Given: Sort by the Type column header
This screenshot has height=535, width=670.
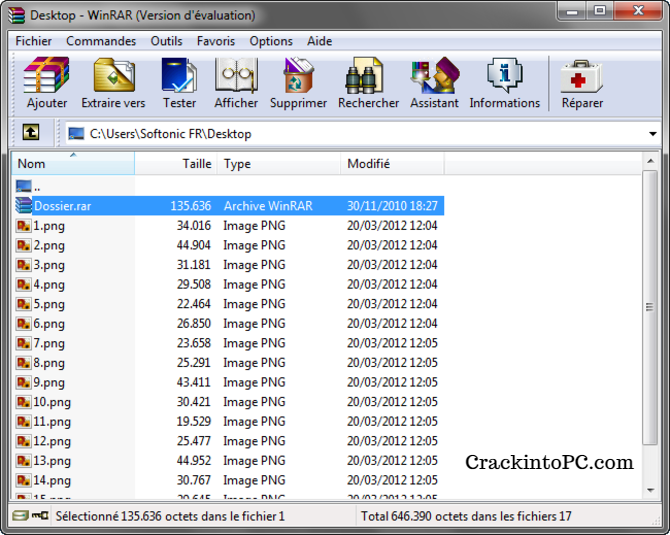Looking at the screenshot, I should [279, 163].
